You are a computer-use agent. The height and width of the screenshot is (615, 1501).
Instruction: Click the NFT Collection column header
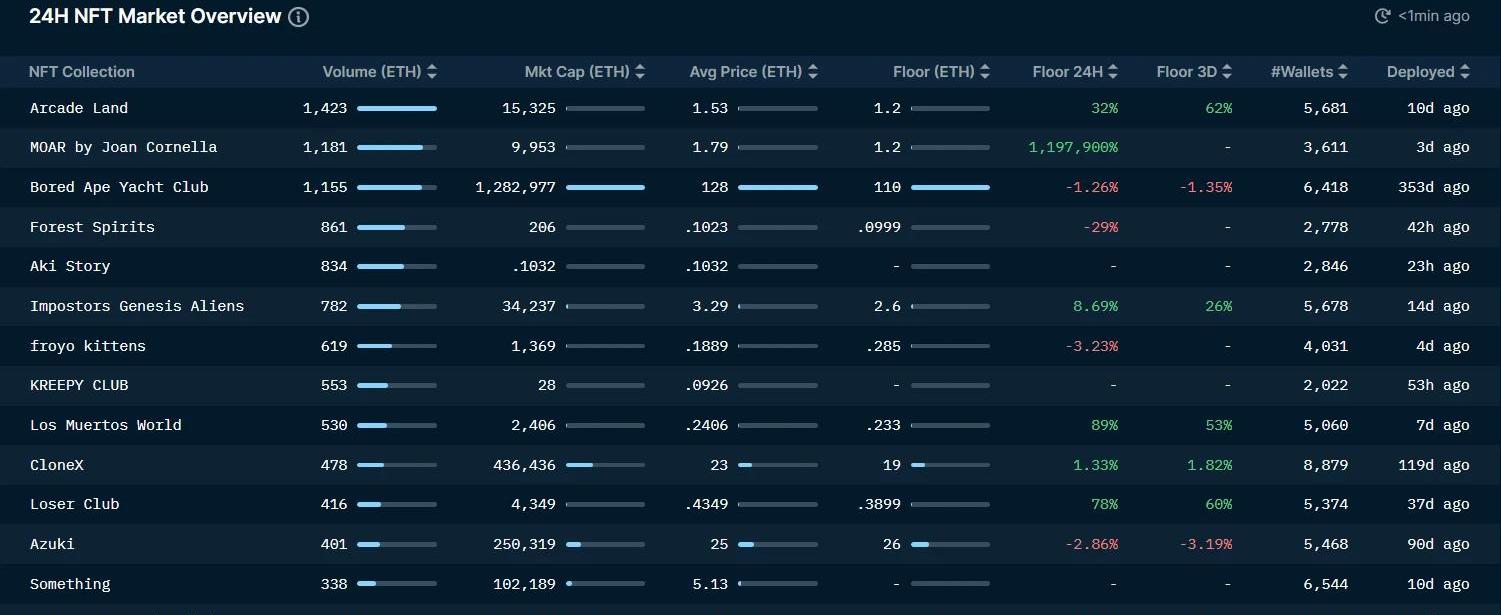pyautogui.click(x=82, y=72)
